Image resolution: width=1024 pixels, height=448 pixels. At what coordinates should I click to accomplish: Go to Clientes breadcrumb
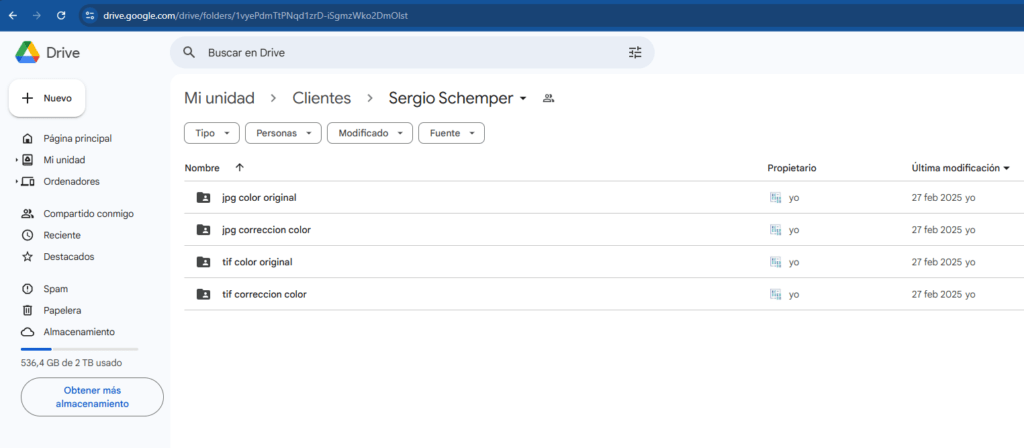tap(321, 99)
